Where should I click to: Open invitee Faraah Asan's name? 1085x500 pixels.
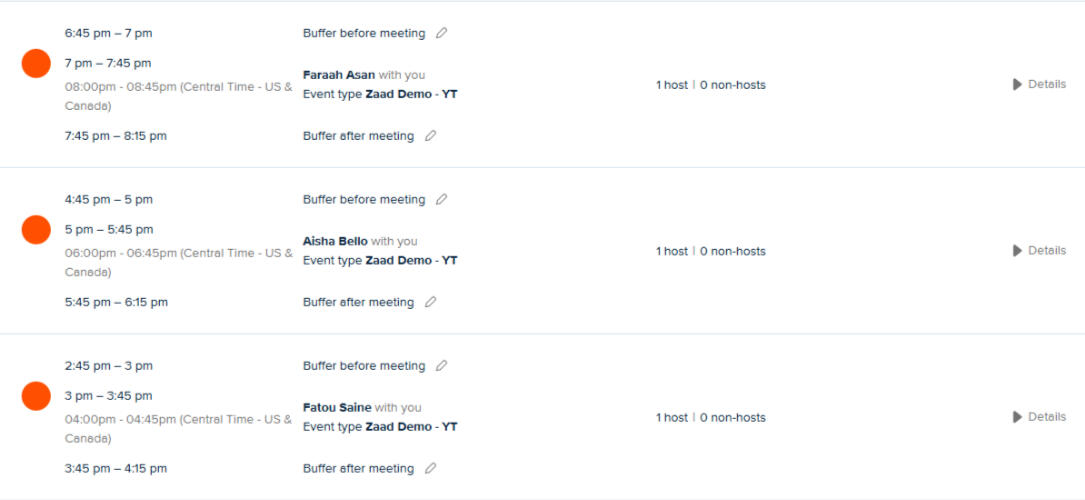click(x=339, y=75)
